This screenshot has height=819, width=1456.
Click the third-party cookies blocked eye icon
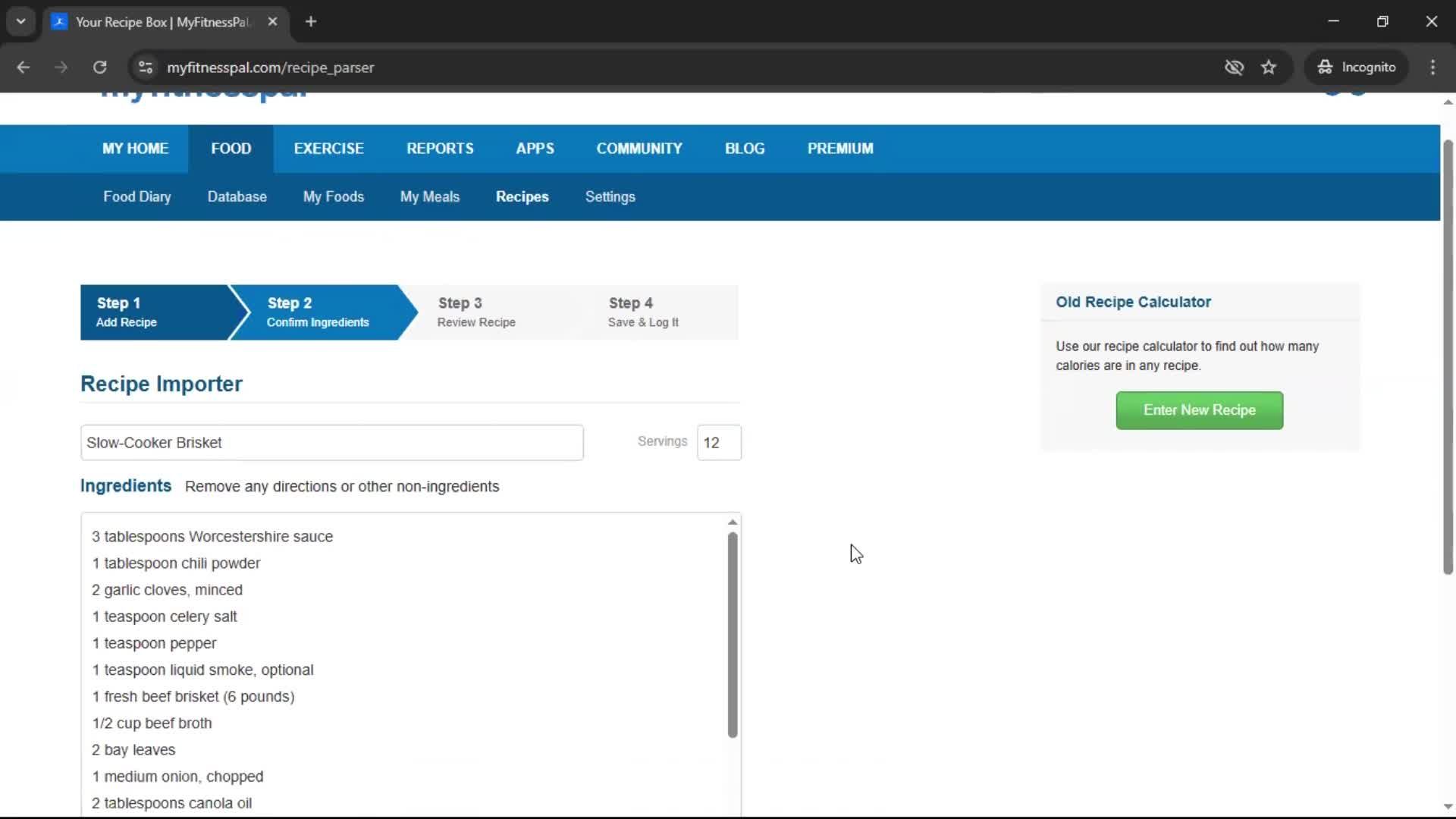coord(1234,67)
